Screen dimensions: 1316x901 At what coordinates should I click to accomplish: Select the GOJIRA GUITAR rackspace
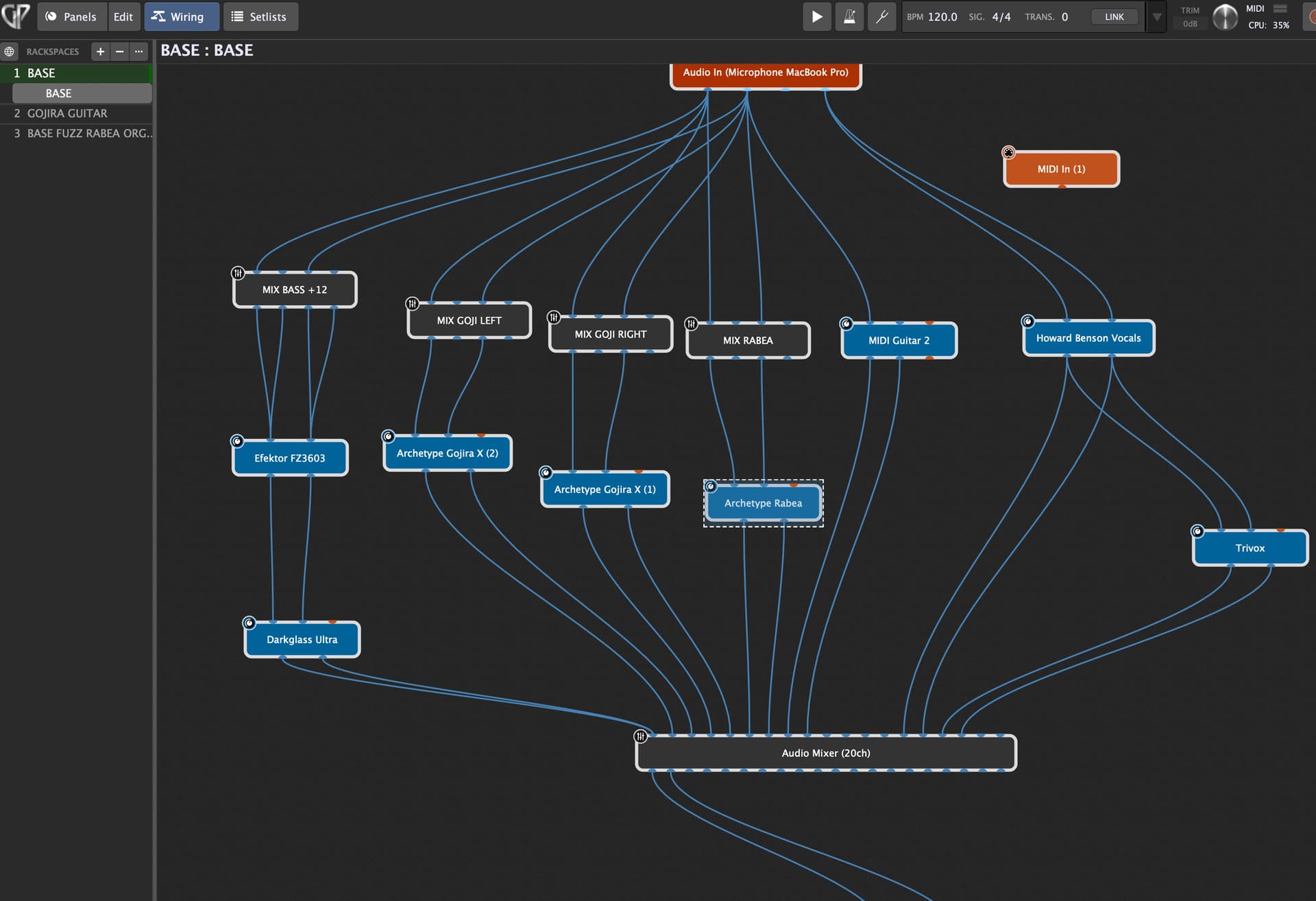(67, 113)
